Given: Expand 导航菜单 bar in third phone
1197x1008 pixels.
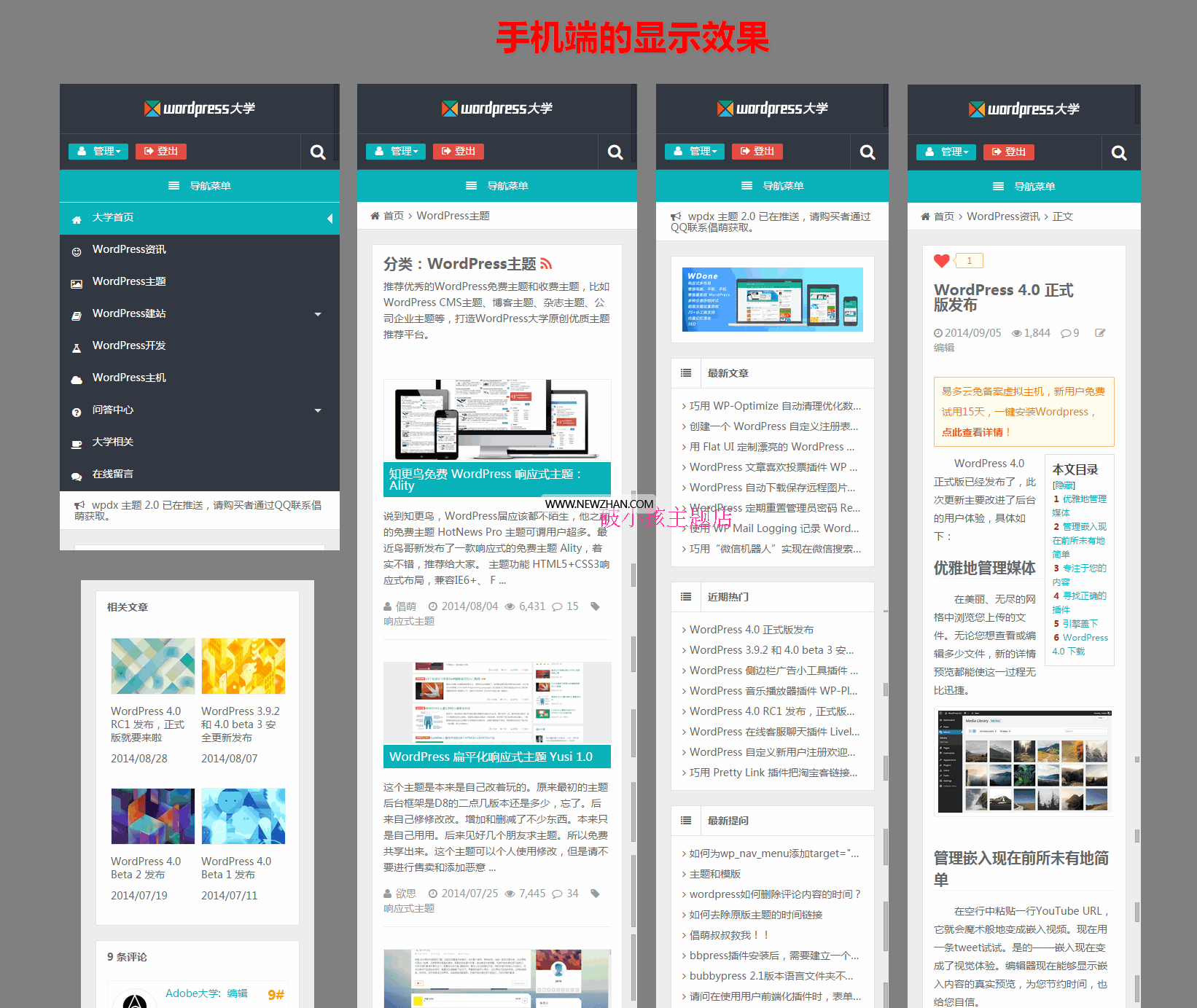Looking at the screenshot, I should point(772,186).
